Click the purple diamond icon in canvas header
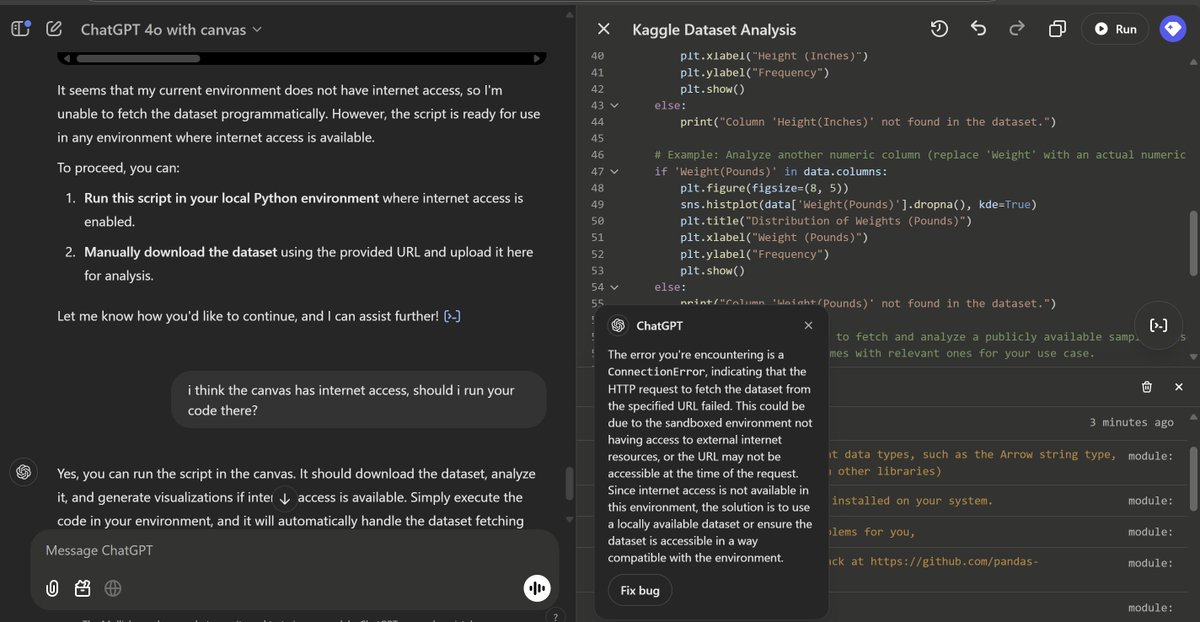This screenshot has height=622, width=1200. 1172,29
